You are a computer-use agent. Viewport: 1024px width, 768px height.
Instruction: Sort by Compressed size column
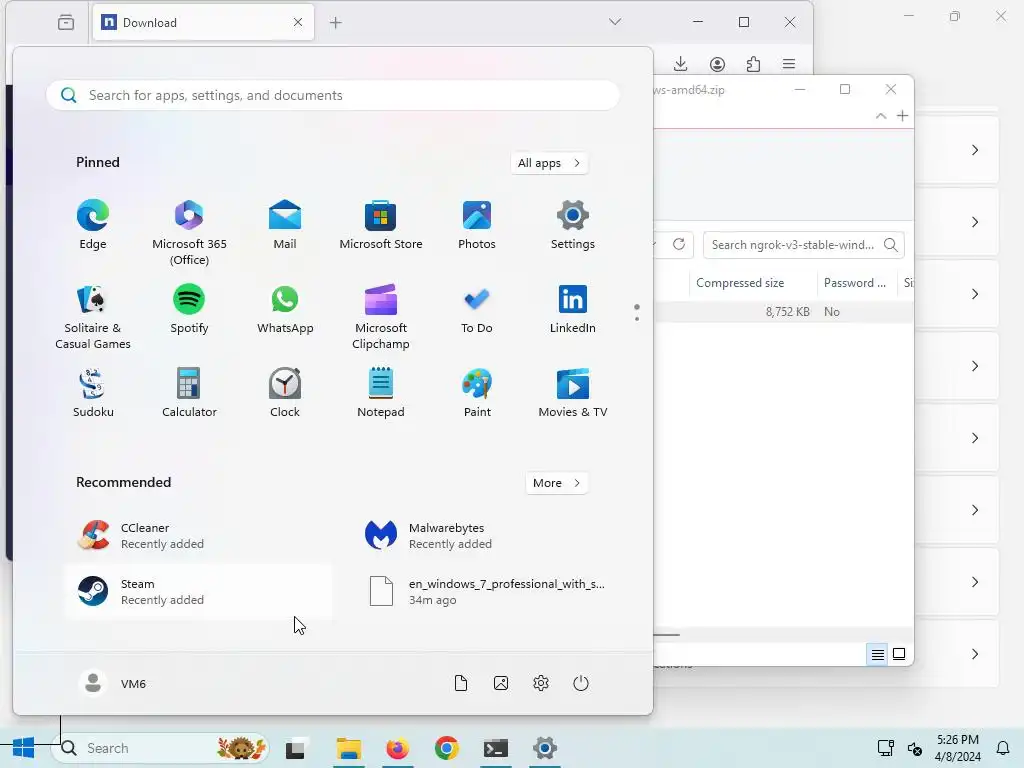click(x=753, y=283)
